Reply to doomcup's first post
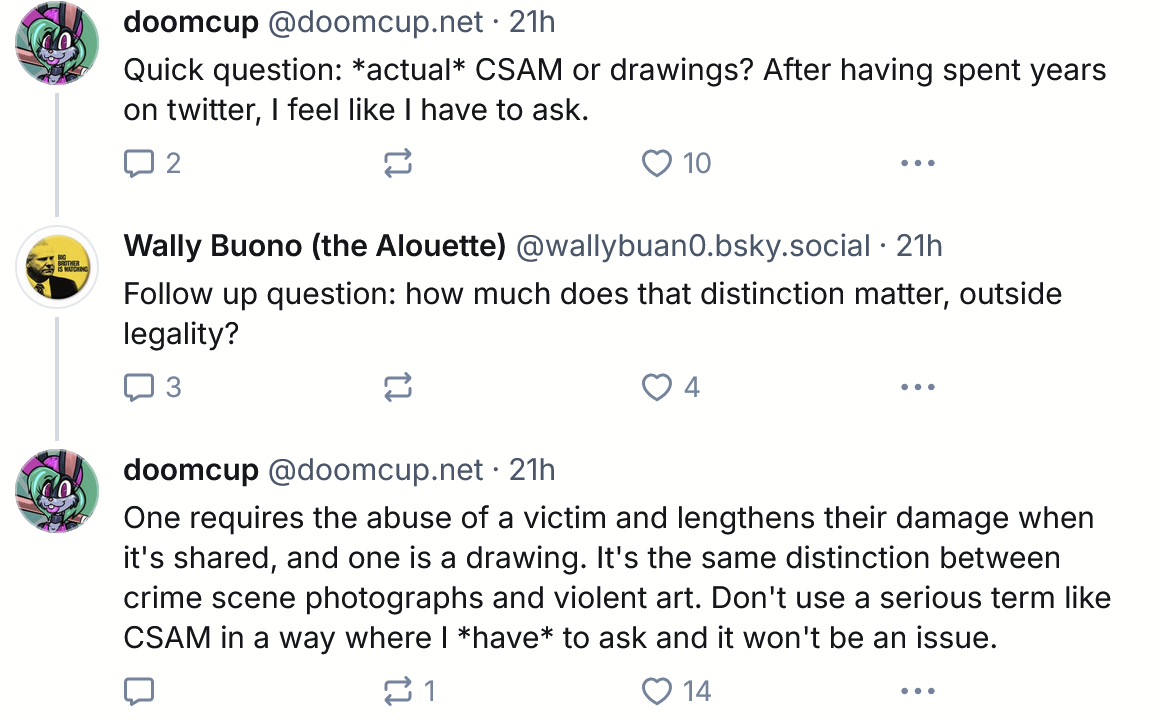 138,163
